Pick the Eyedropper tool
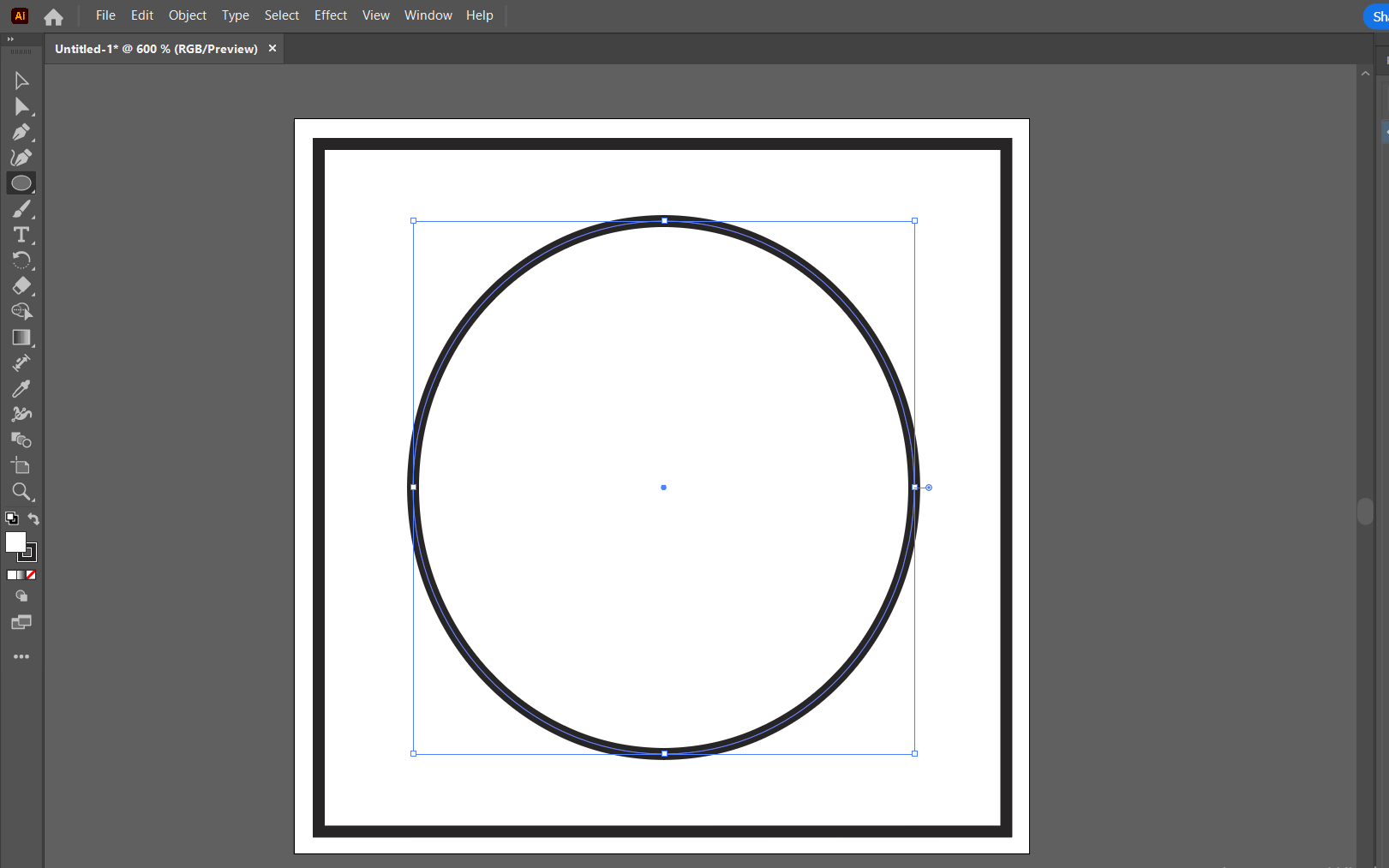The image size is (1389, 868). tap(21, 389)
